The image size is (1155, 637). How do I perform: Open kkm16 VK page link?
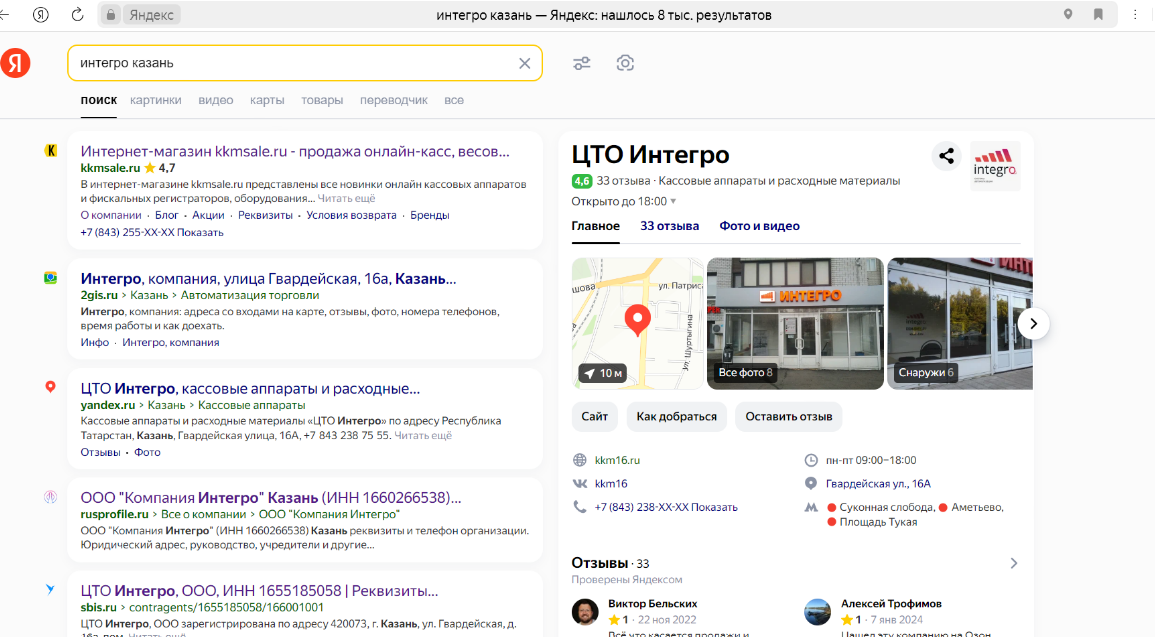(x=611, y=484)
